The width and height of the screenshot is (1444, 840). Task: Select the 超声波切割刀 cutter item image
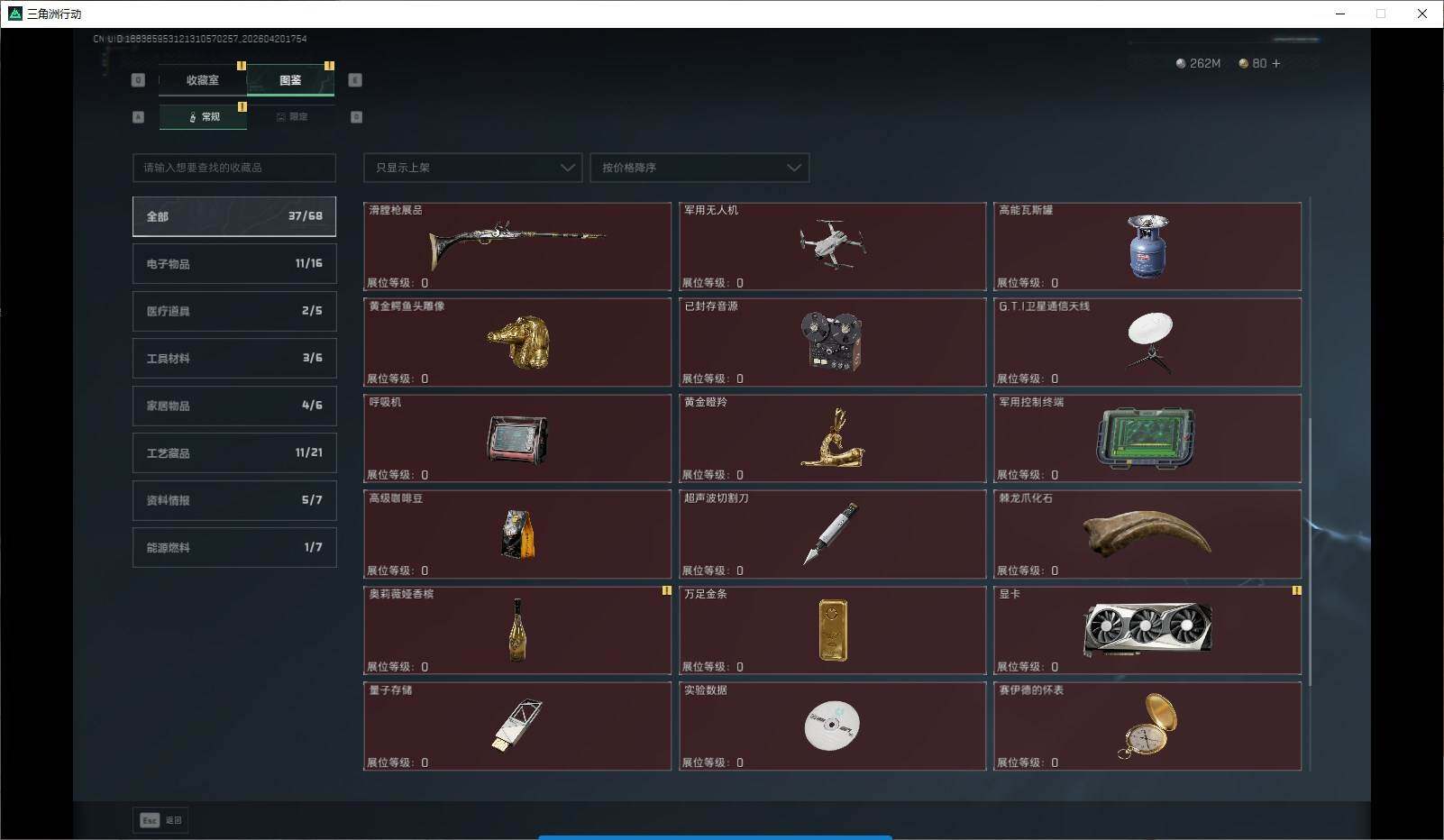click(x=831, y=534)
